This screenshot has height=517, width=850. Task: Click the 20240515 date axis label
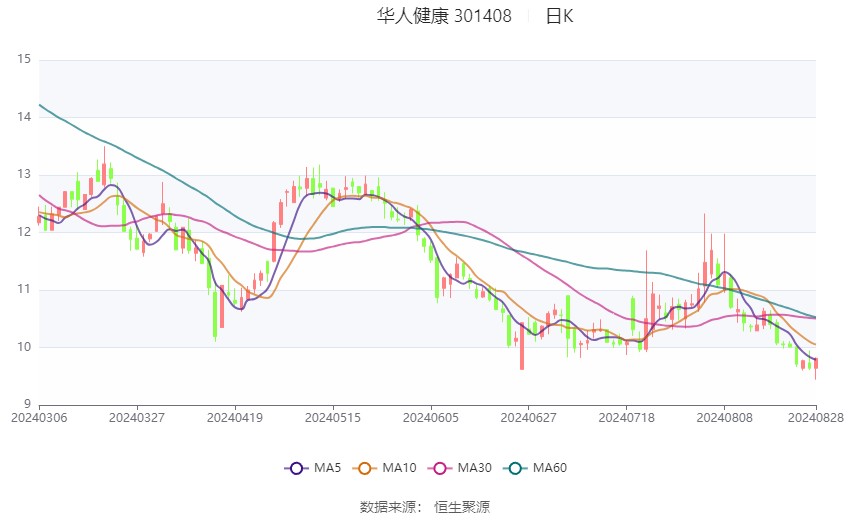click(x=333, y=418)
